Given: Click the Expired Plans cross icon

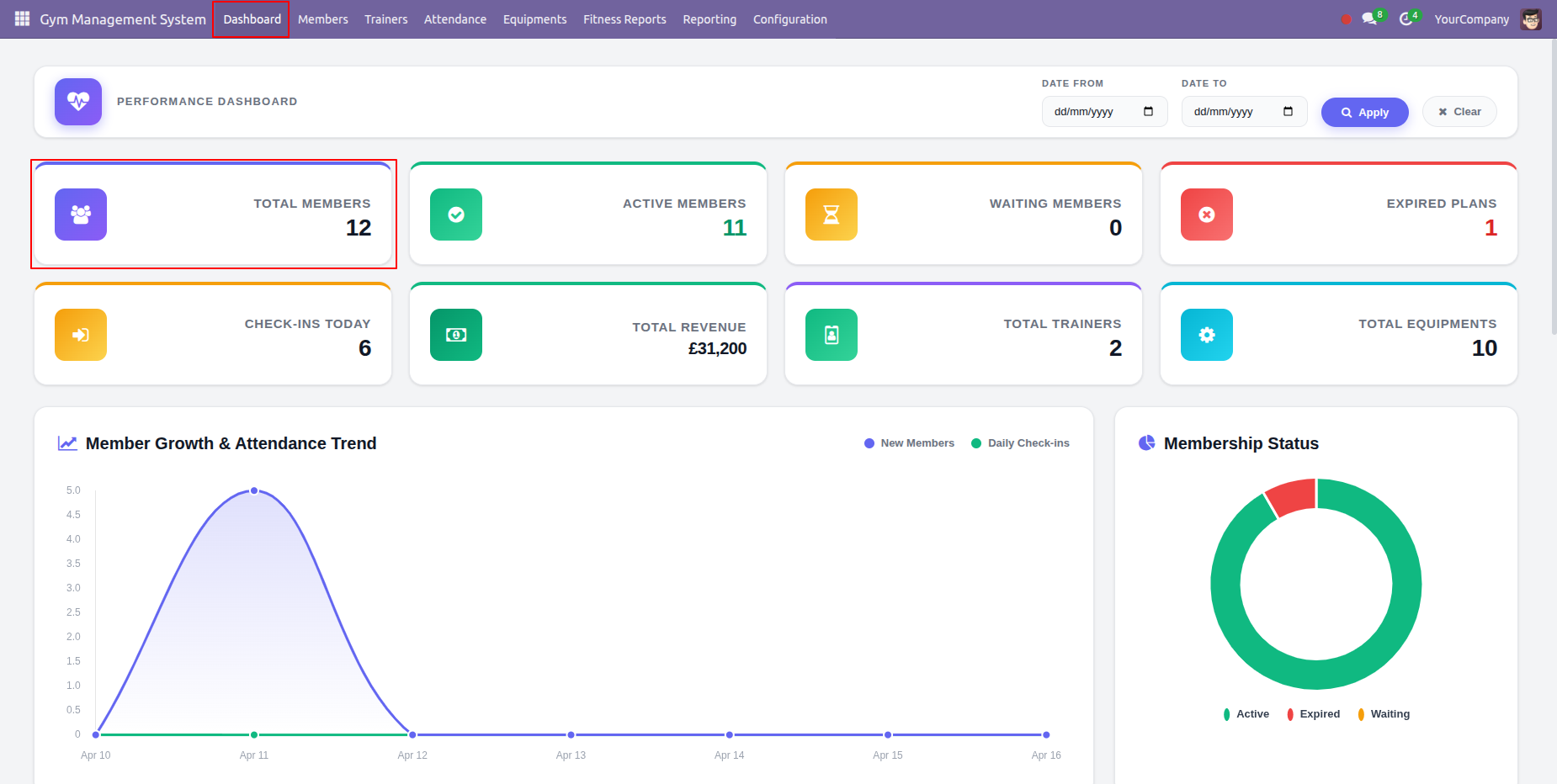Looking at the screenshot, I should (1207, 215).
